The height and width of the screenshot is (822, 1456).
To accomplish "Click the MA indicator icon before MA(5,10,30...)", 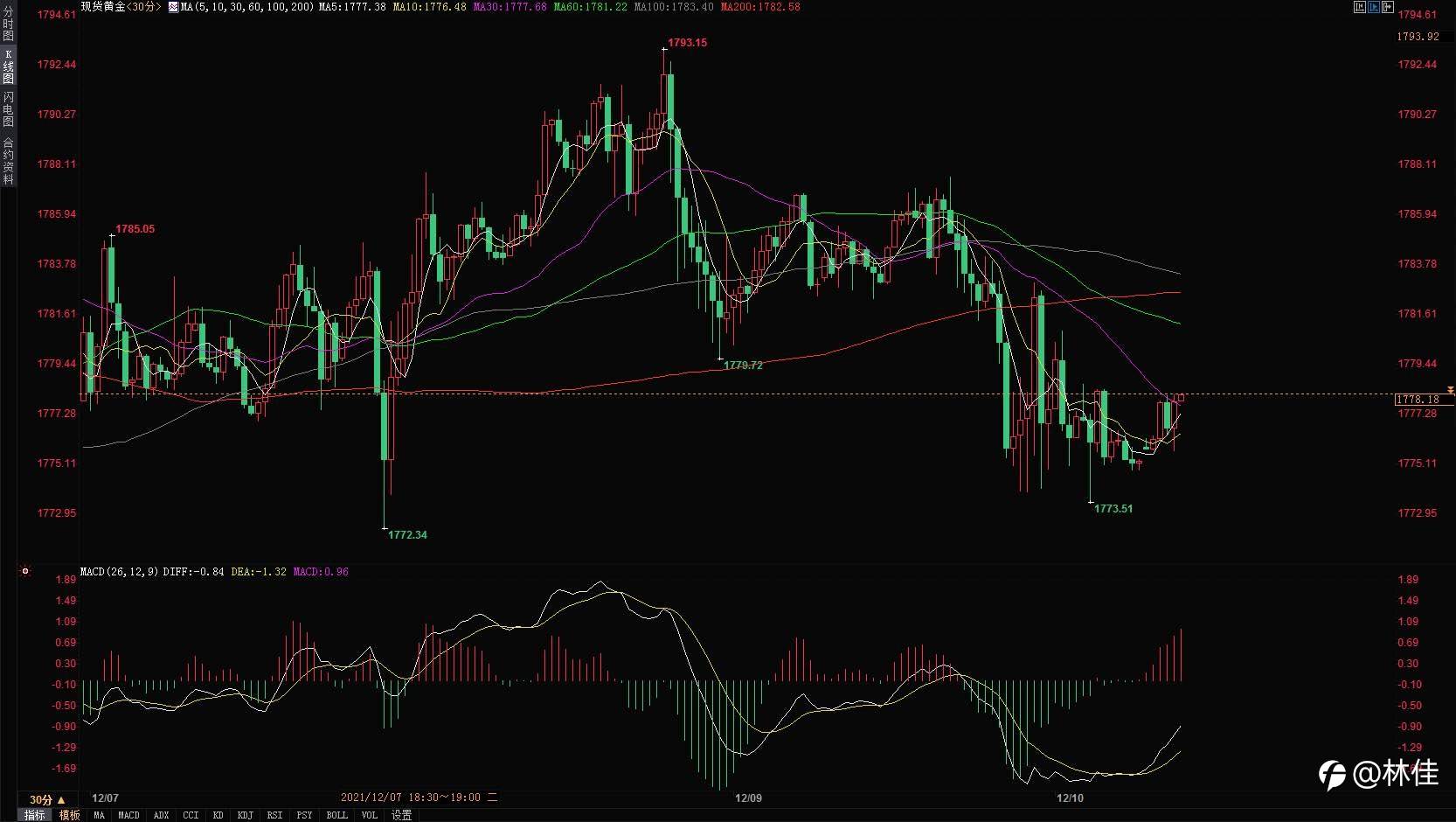I will point(173,7).
